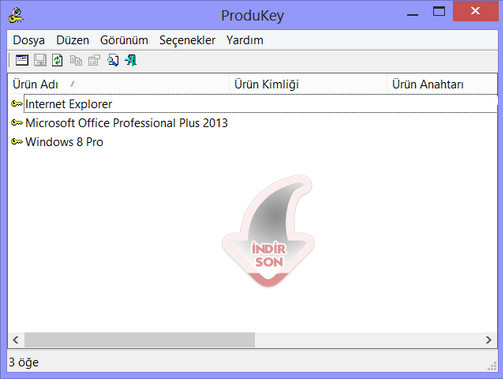Maximize the ProduKey window
Image resolution: width=503 pixels, height=379 pixels.
click(x=439, y=12)
